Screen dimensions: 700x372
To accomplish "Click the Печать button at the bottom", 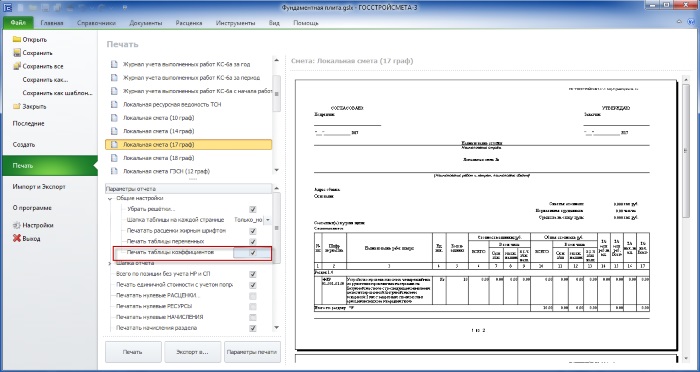I will (x=133, y=352).
